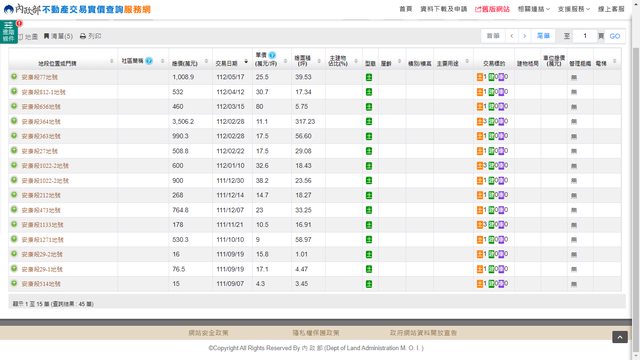This screenshot has height=360, width=640.
Task: Open the bookmarked 清單(5) list
Action: (58, 36)
